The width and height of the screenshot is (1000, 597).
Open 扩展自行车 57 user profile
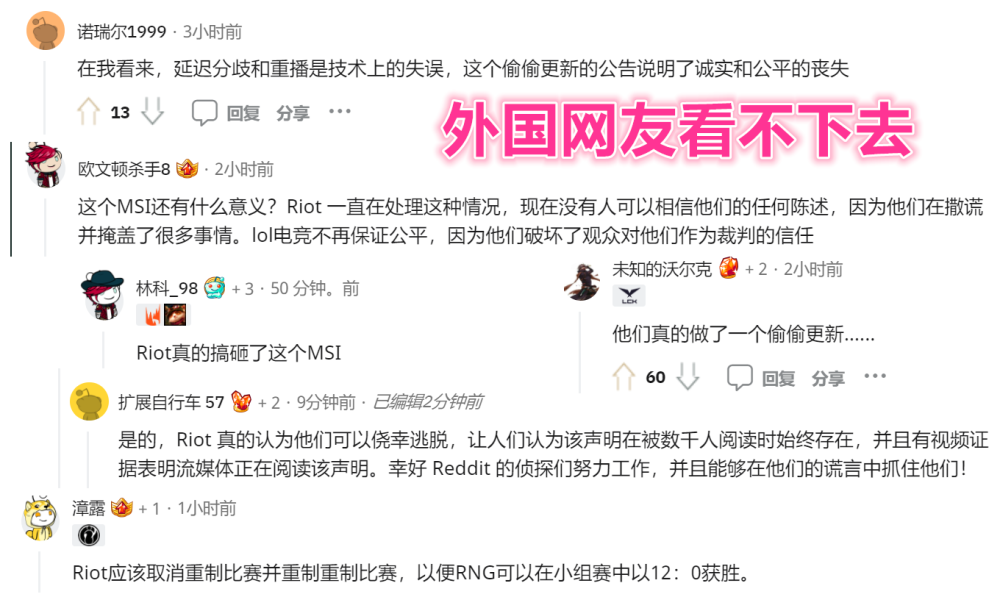point(171,402)
